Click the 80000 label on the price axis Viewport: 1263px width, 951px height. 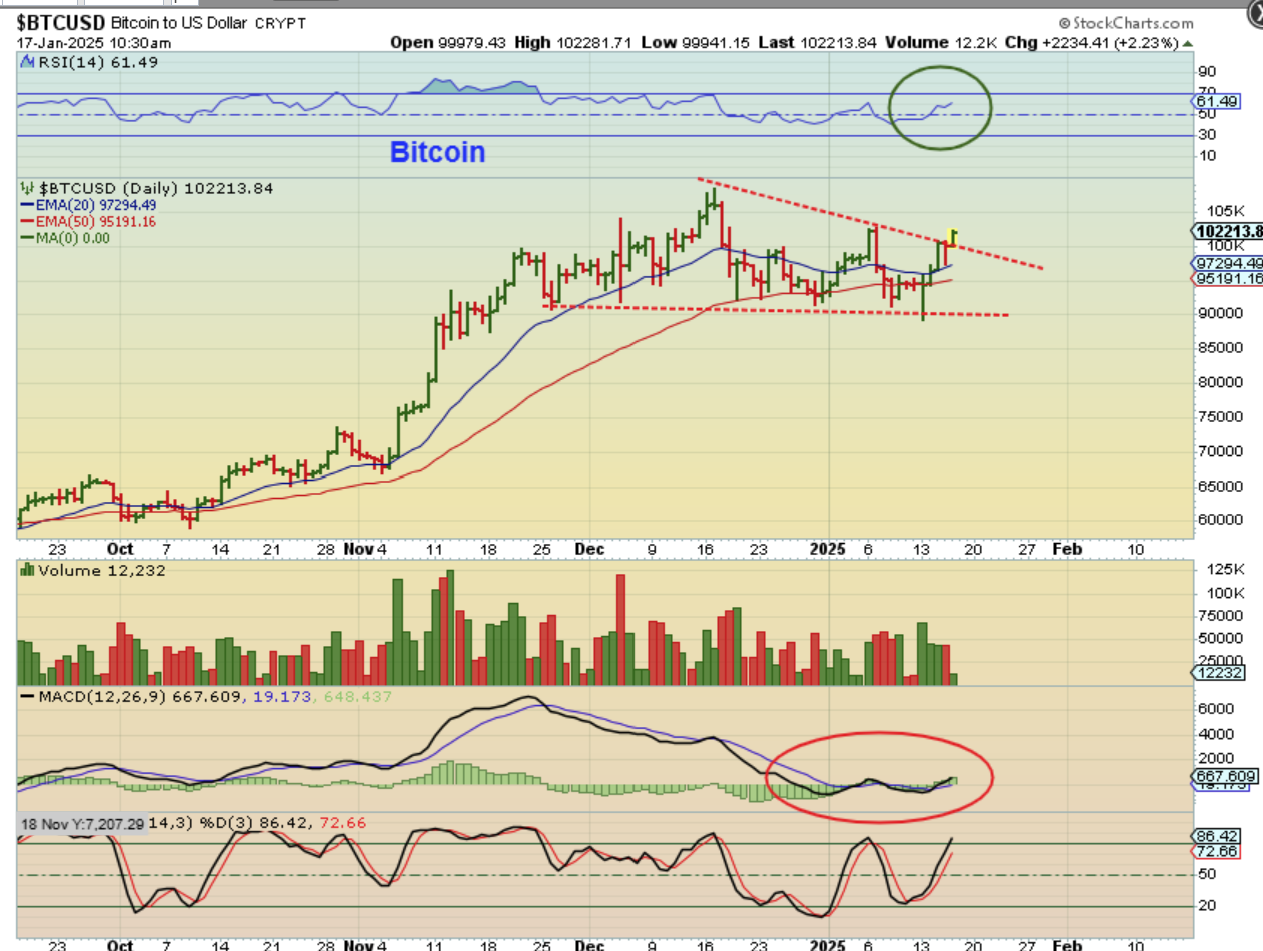tap(1221, 382)
